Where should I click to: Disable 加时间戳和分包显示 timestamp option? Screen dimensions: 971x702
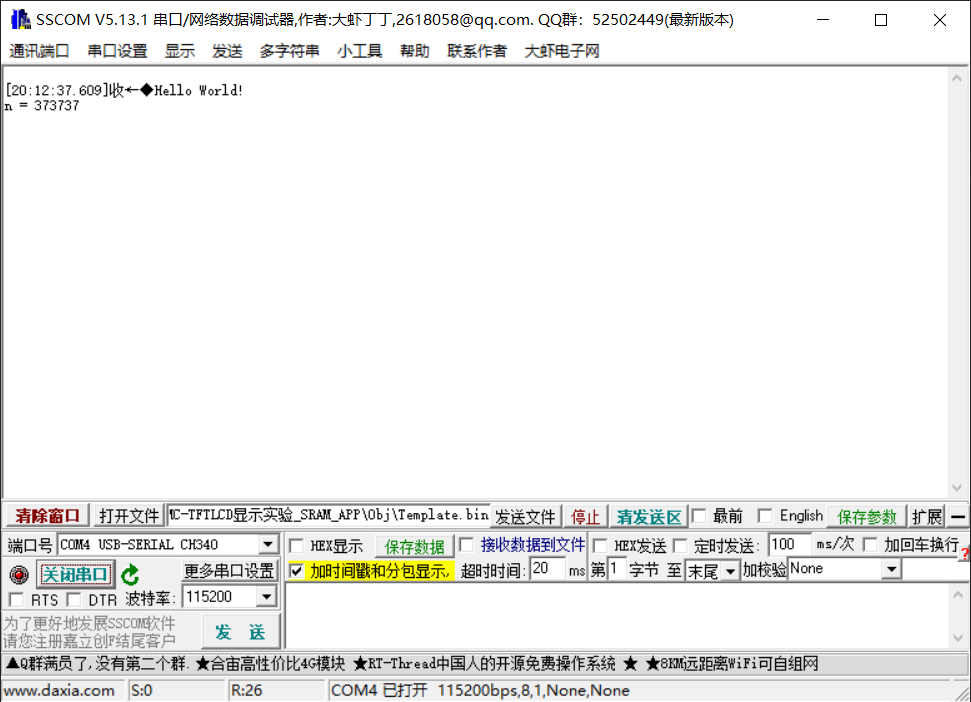[294, 572]
